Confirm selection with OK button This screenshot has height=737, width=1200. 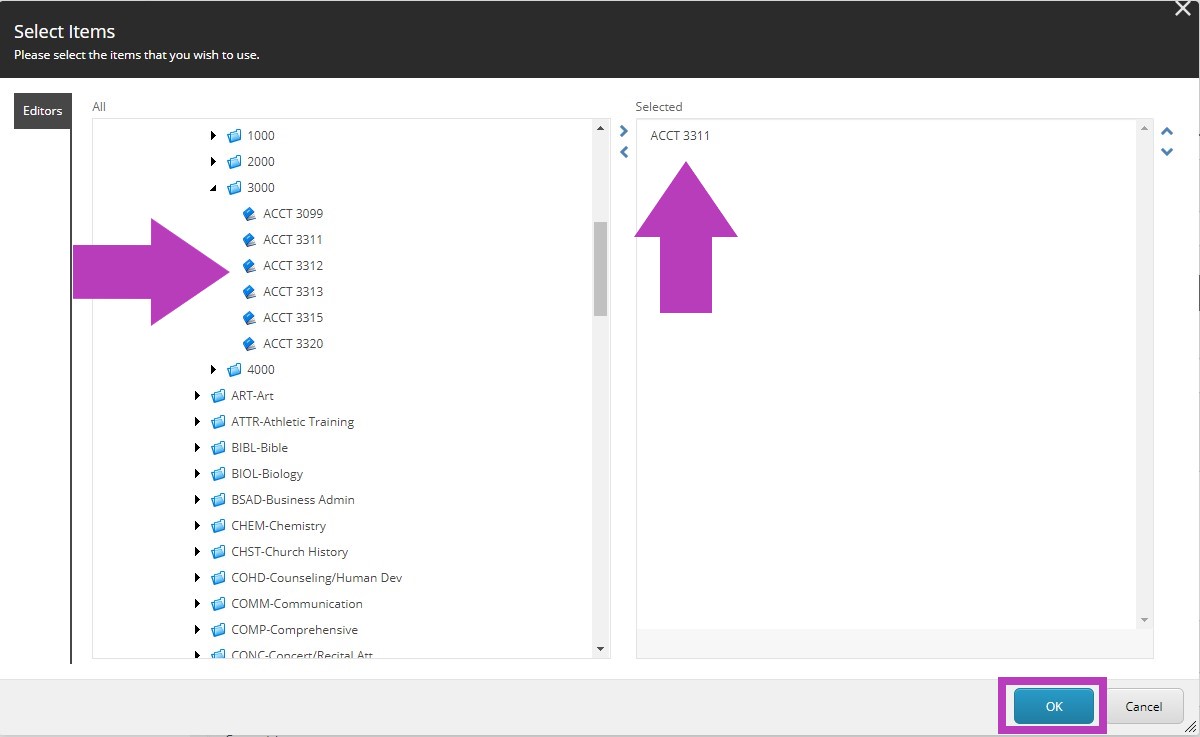pos(1054,706)
